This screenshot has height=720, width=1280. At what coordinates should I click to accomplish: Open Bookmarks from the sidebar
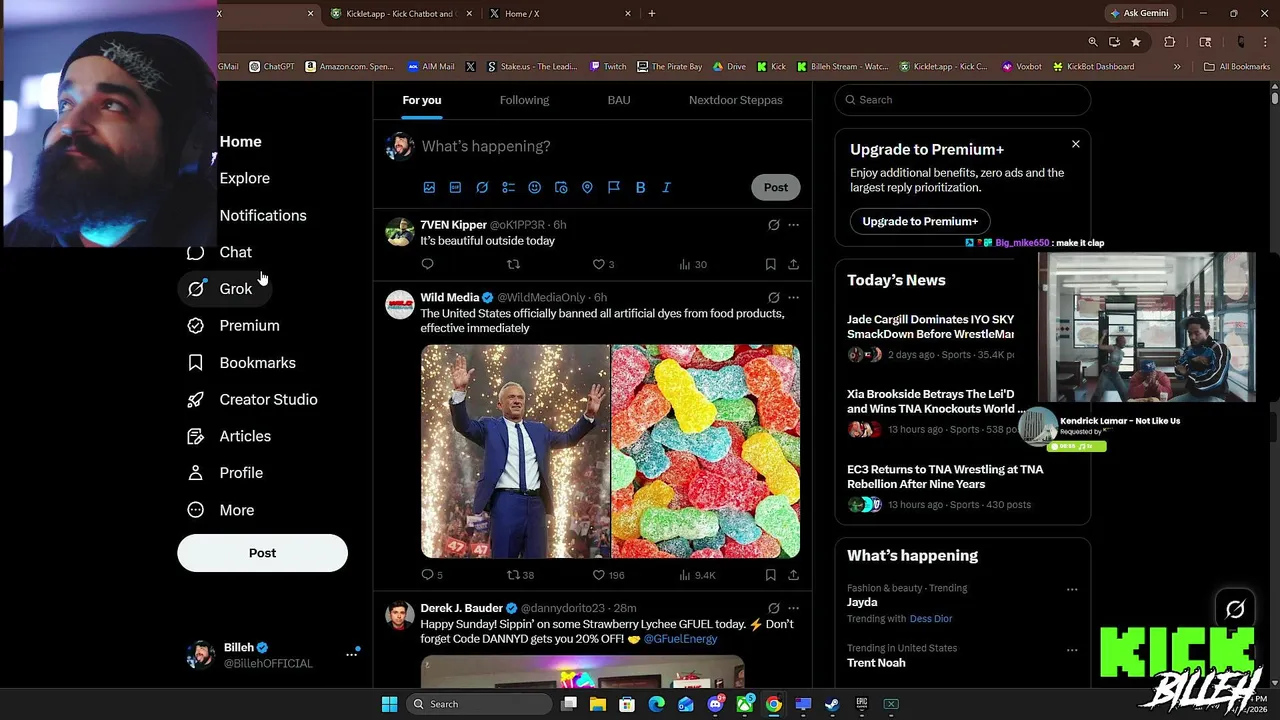pos(242,363)
